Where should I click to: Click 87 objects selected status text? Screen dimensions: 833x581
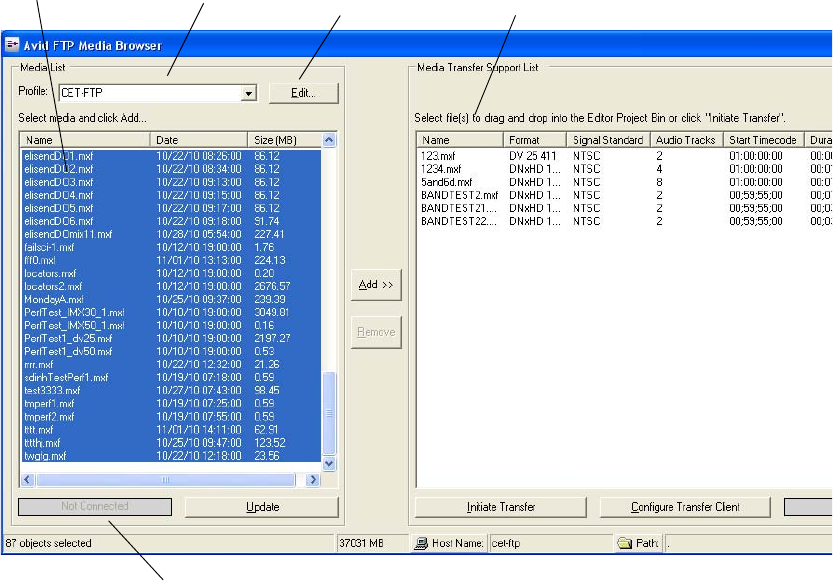(48, 543)
